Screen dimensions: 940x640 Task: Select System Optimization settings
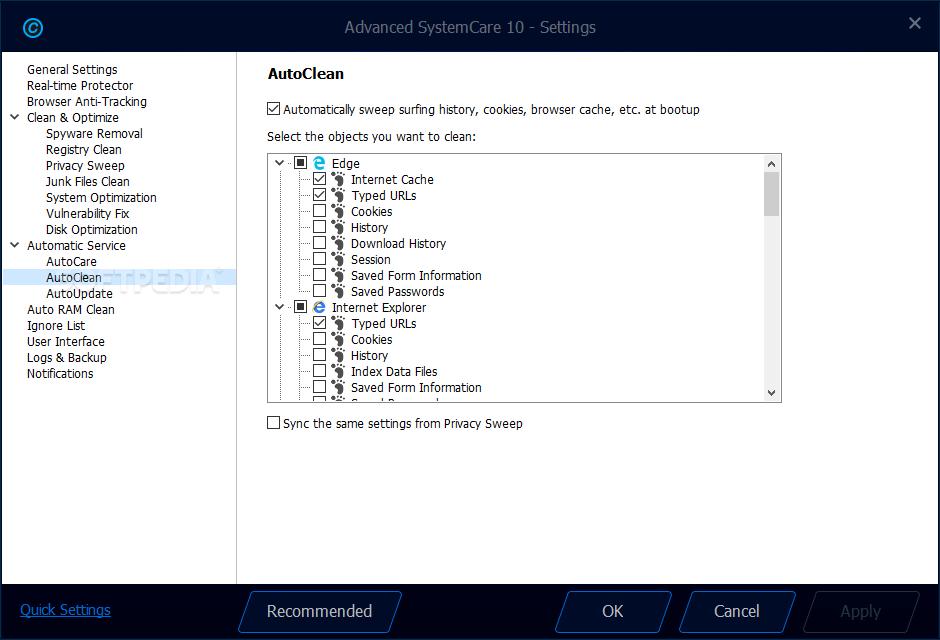(x=101, y=198)
